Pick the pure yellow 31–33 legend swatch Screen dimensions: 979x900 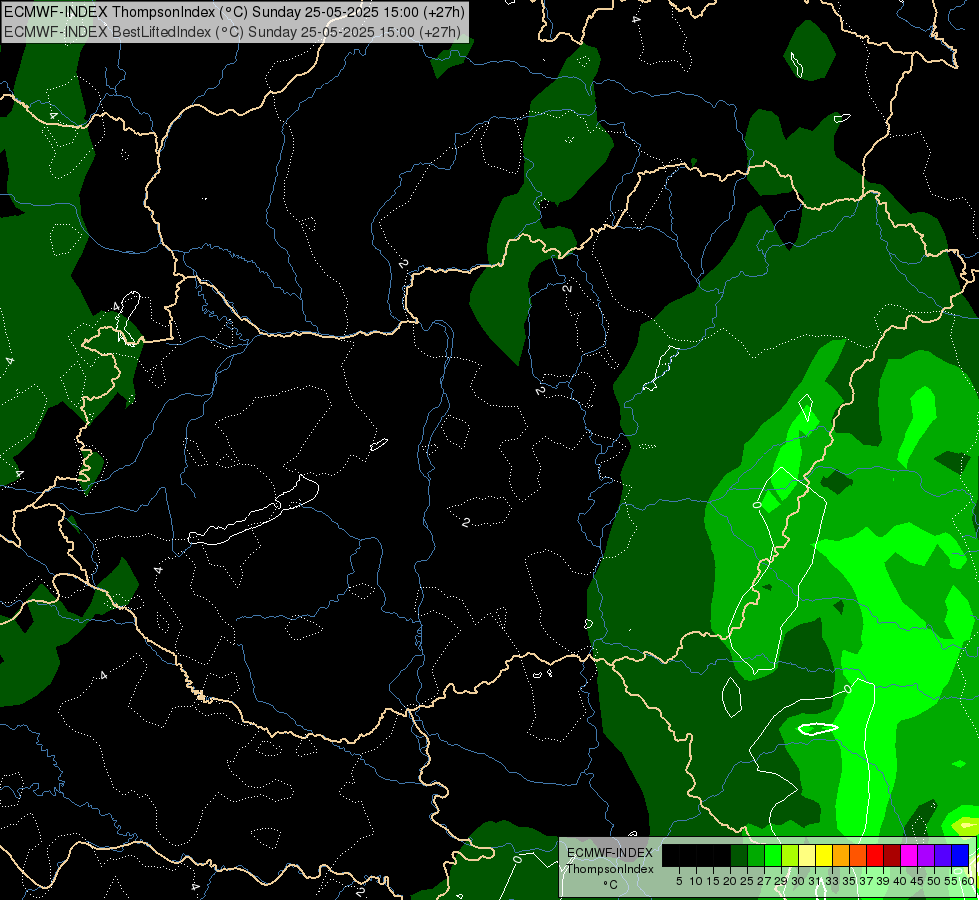tap(824, 855)
